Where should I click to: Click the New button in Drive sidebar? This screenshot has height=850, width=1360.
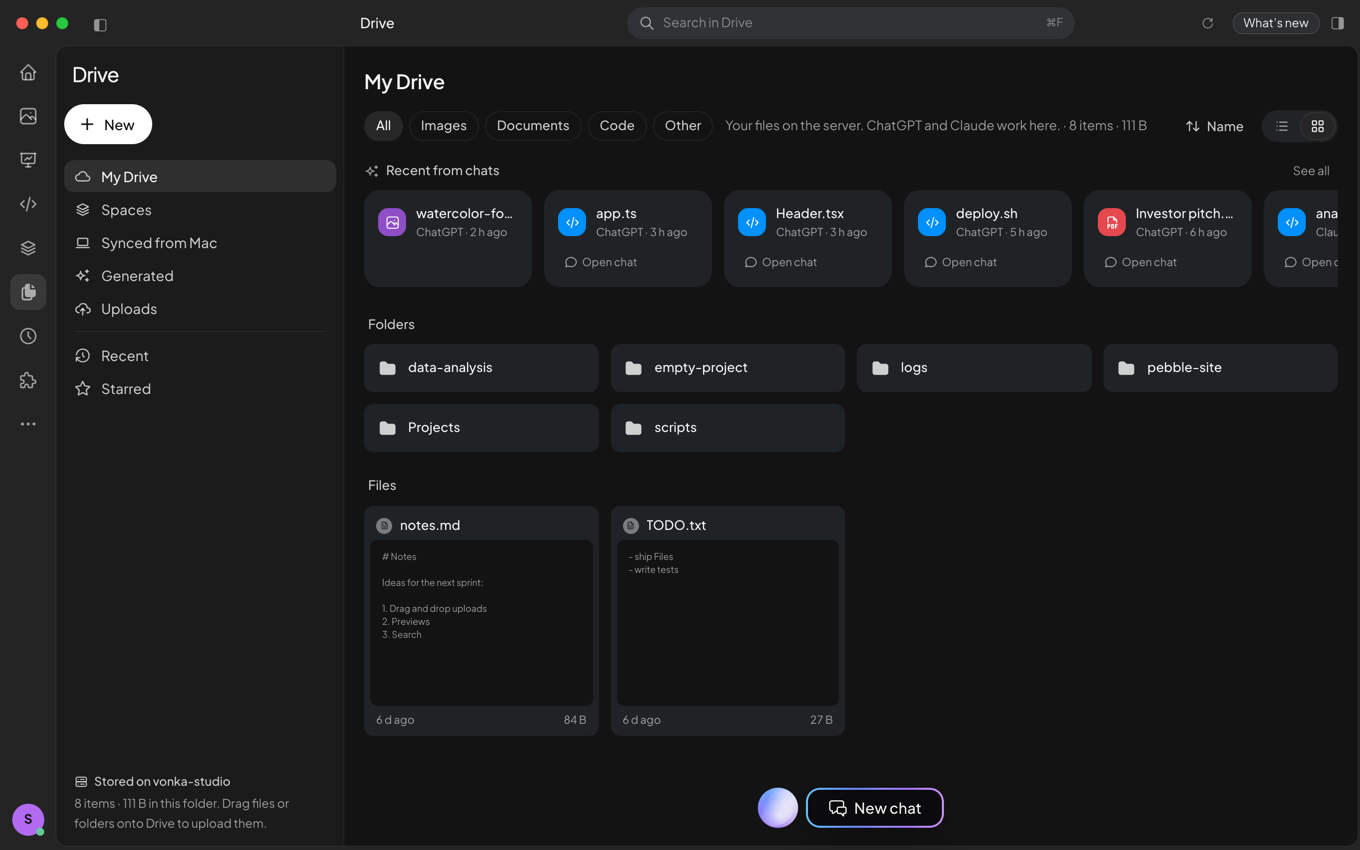tap(108, 124)
